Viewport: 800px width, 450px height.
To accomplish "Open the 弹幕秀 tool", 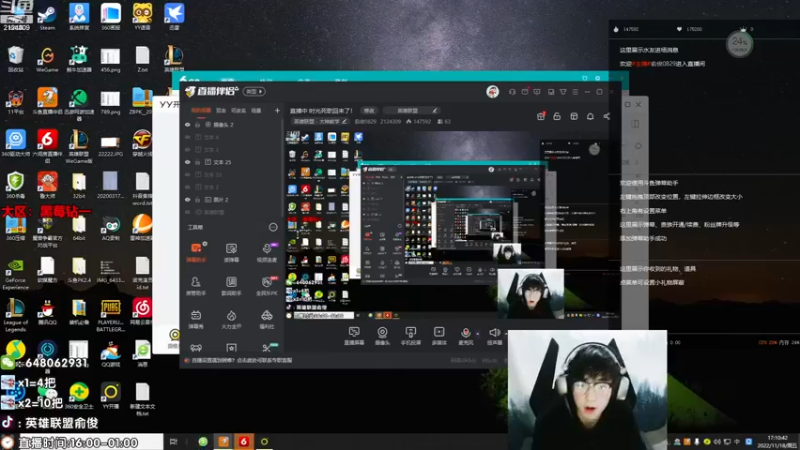I will click(195, 319).
